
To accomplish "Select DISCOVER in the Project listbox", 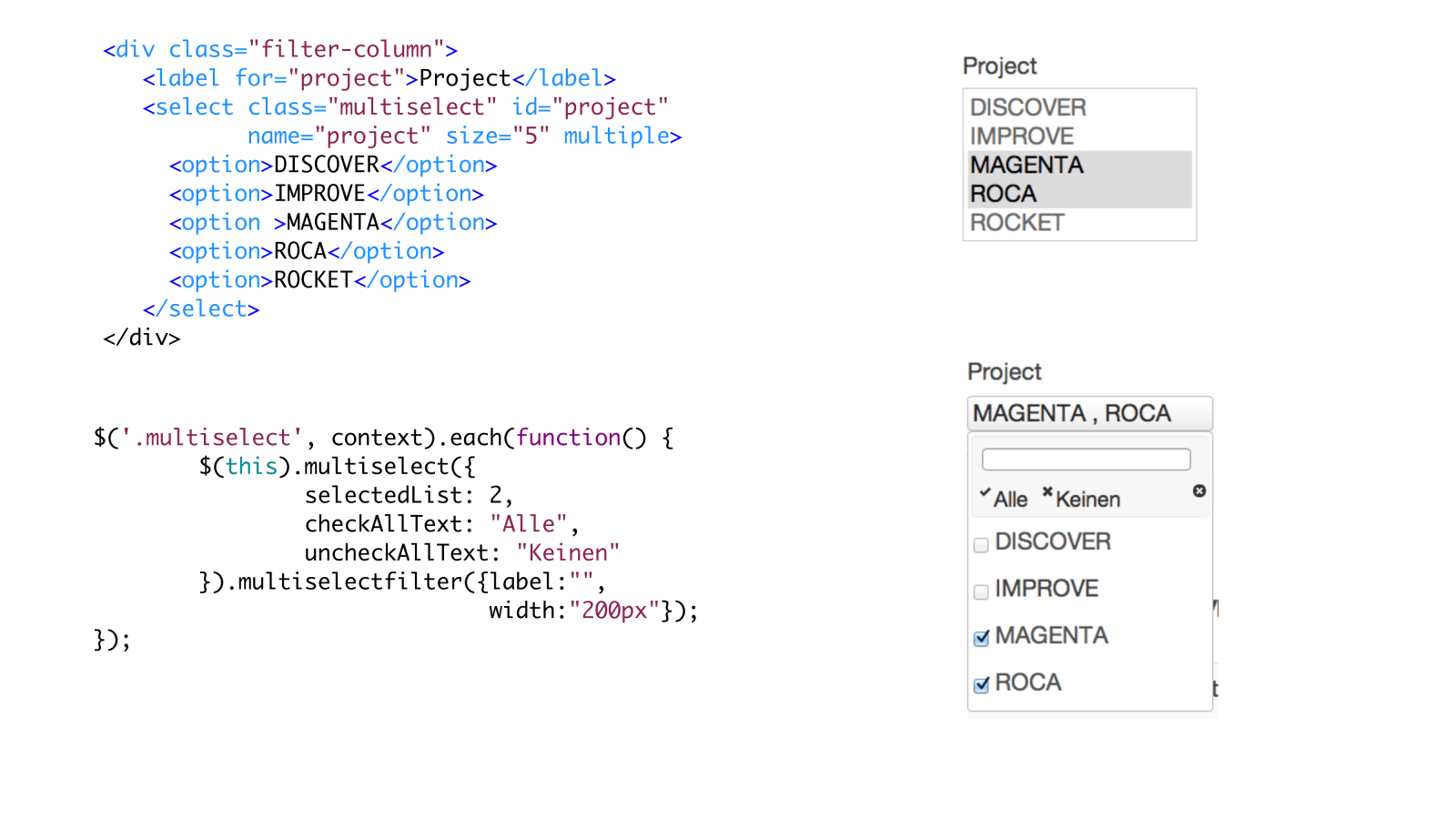I will [1080, 107].
